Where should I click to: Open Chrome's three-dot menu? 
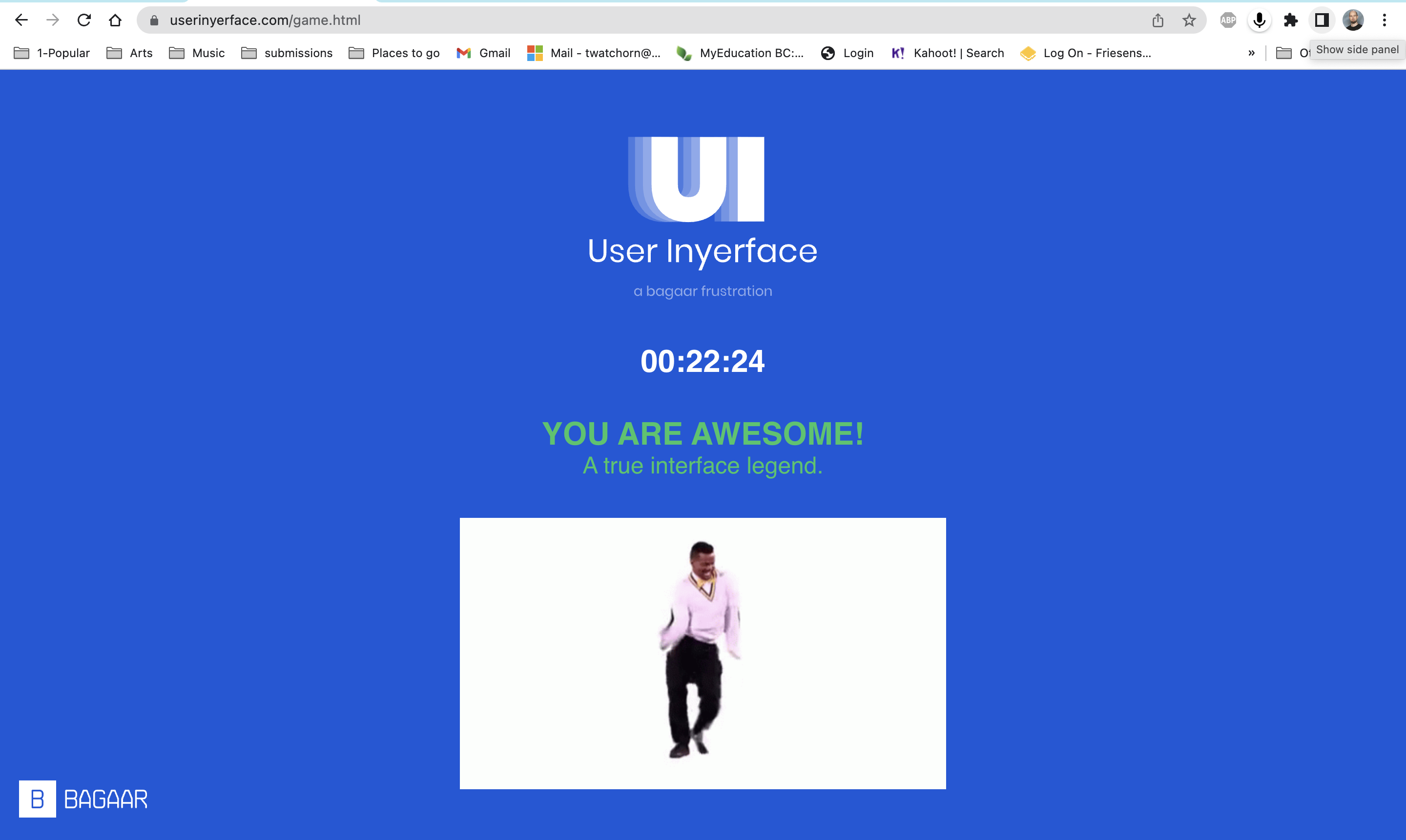1385,20
